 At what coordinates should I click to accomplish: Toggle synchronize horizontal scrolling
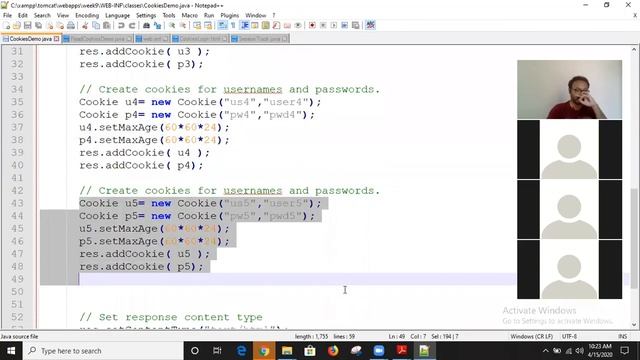pos(208,25)
